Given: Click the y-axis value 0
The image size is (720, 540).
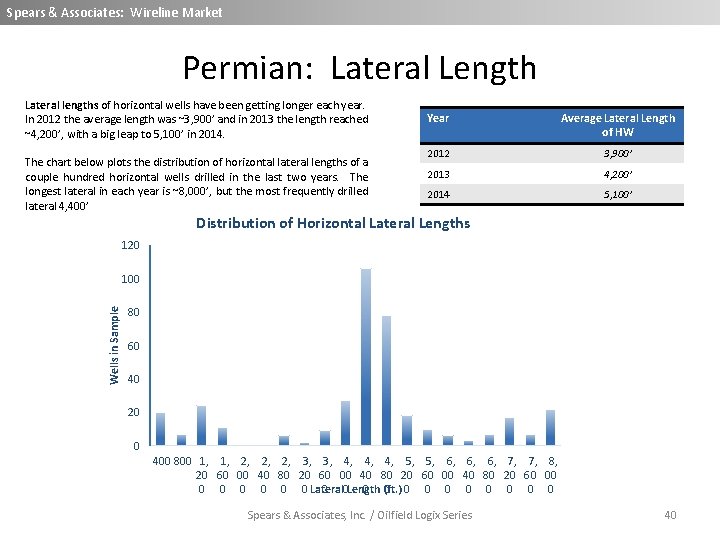Looking at the screenshot, I should (x=136, y=446).
